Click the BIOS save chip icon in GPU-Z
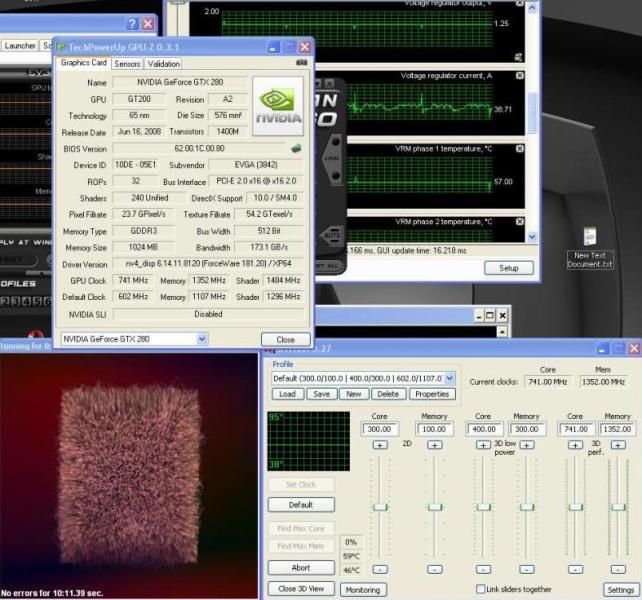This screenshot has width=642, height=600. point(296,149)
